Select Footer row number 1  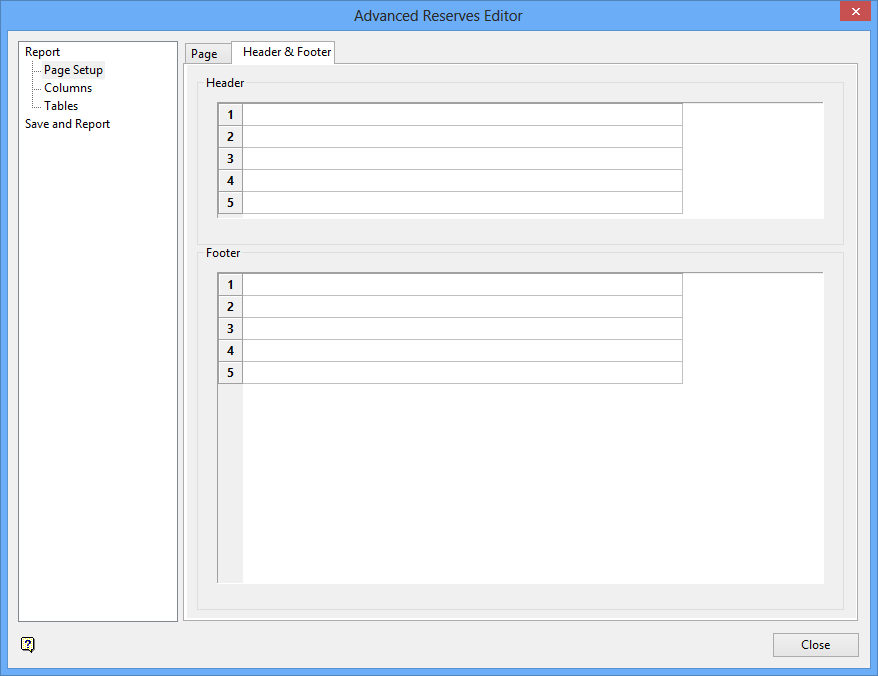click(230, 285)
